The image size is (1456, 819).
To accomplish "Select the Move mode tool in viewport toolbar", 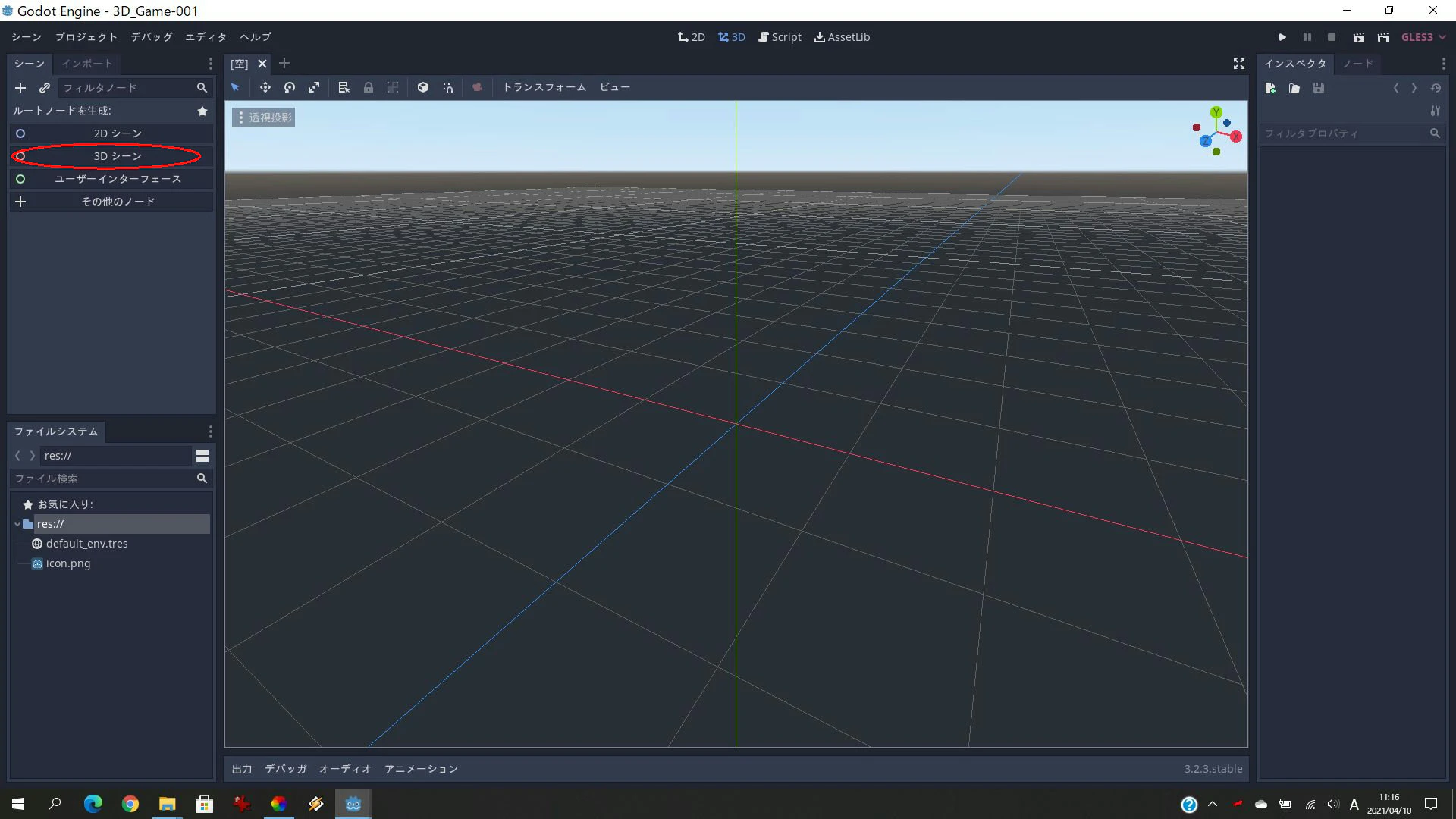I will pos(265,88).
